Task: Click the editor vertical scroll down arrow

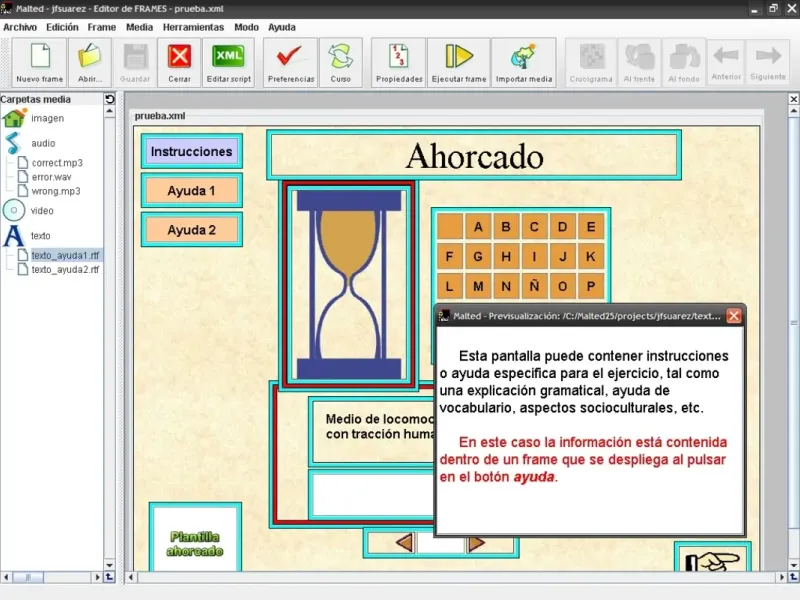Action: pyautogui.click(x=793, y=565)
